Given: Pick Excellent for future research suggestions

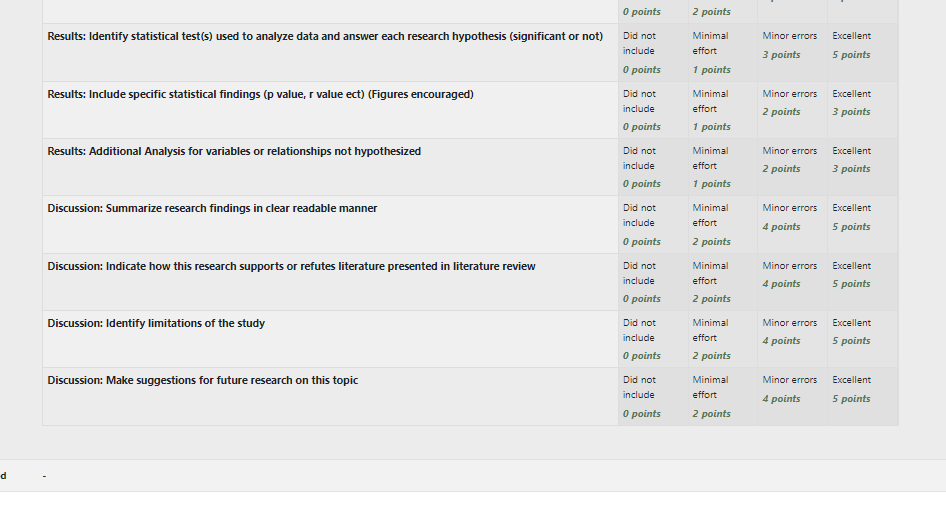Looking at the screenshot, I should pos(863,396).
